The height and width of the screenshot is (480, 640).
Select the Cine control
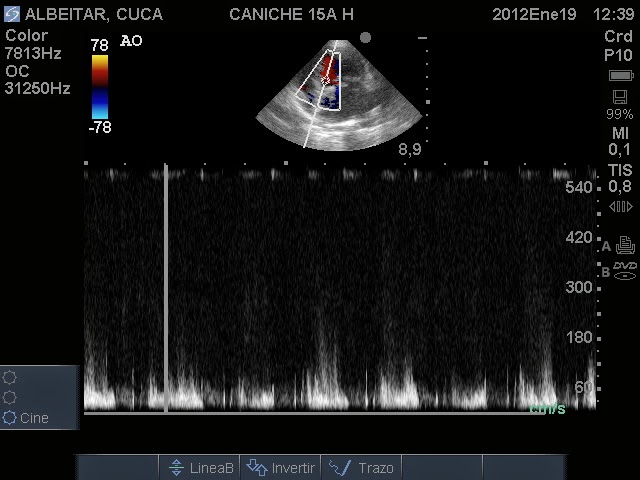coord(25,418)
